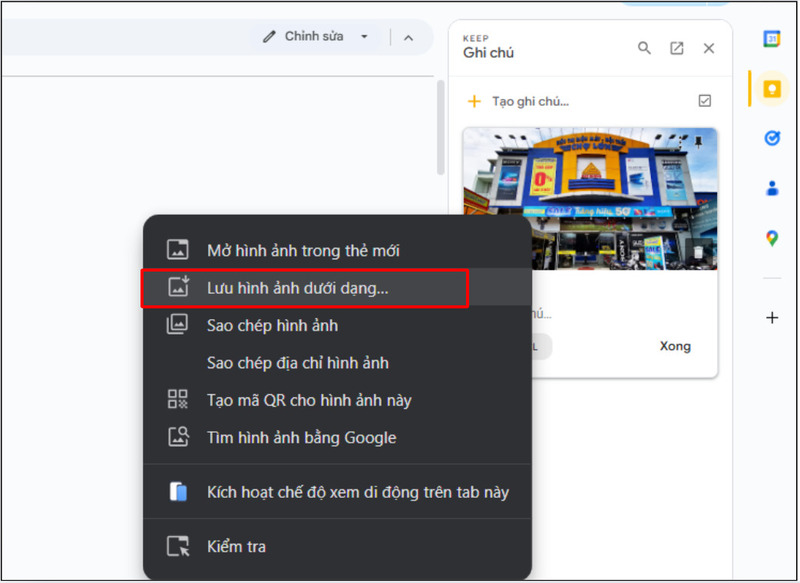Viewport: 800px width, 583px height.
Task: Unpin the store photo note
Action: 699,141
